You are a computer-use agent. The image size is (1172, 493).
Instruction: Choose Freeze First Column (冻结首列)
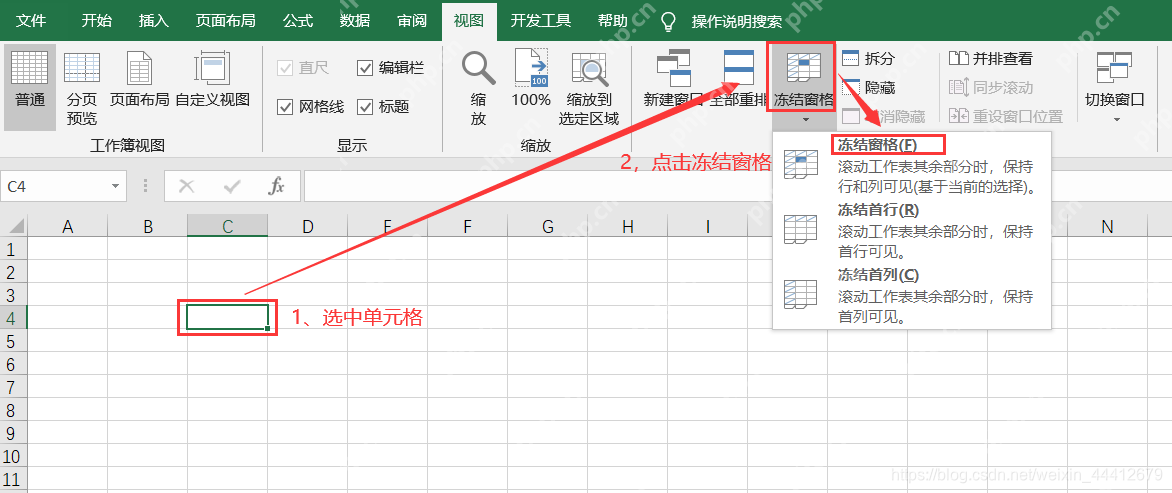click(x=912, y=294)
